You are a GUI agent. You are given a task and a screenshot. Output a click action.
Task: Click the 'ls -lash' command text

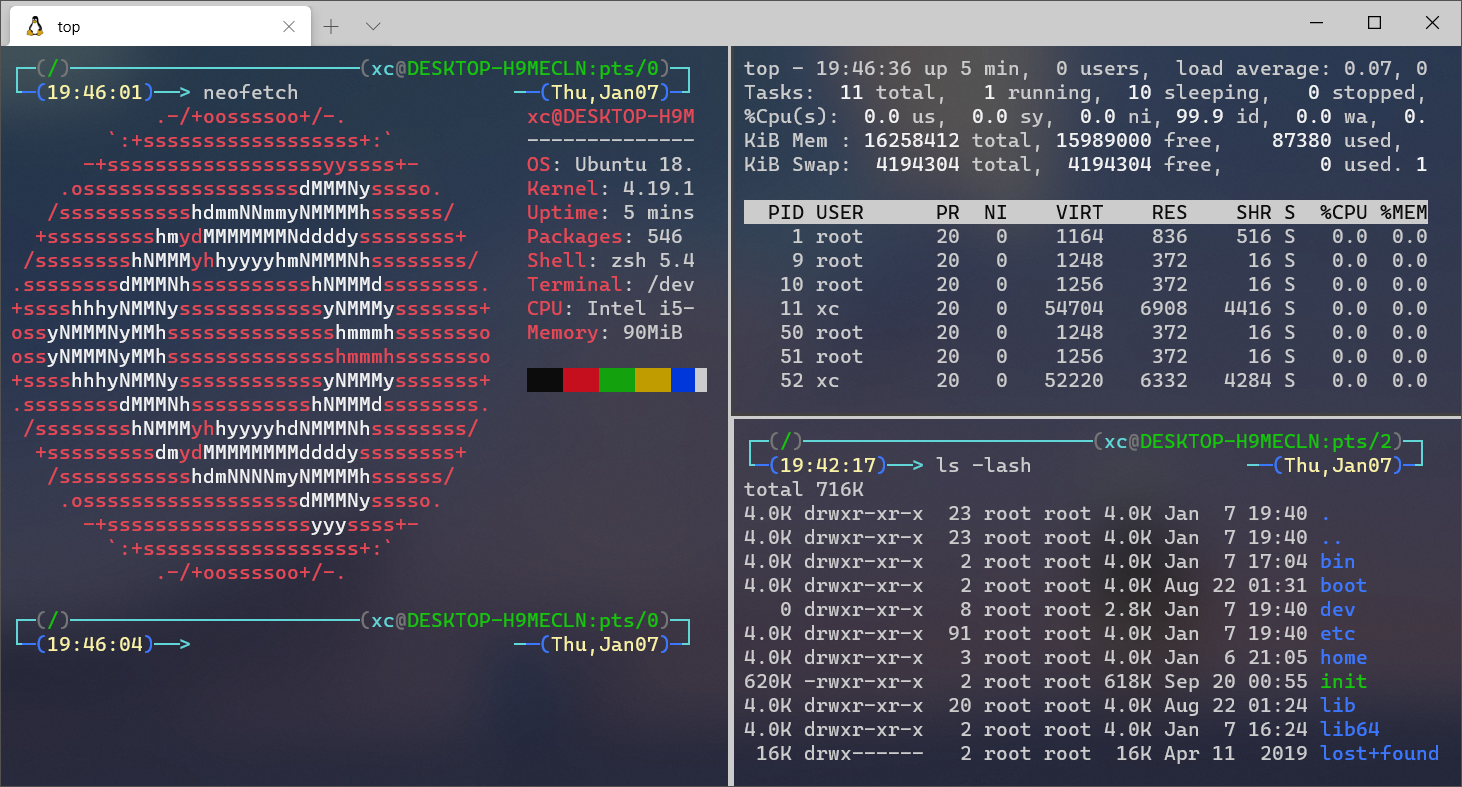point(984,465)
